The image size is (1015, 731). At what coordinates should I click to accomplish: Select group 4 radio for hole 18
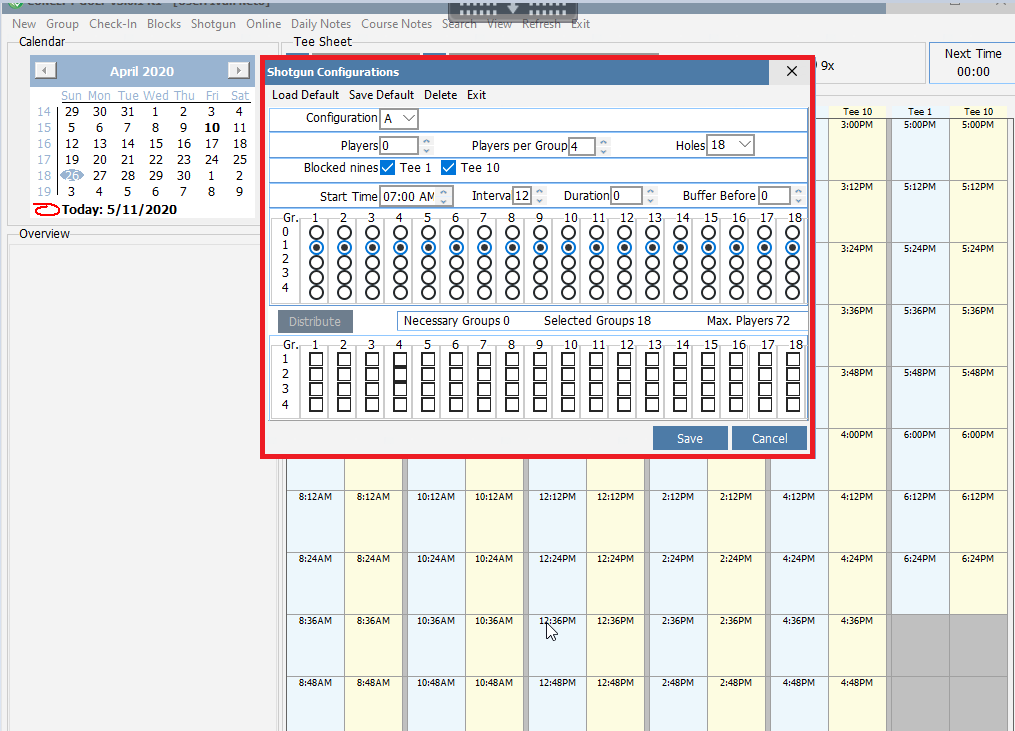[792, 292]
